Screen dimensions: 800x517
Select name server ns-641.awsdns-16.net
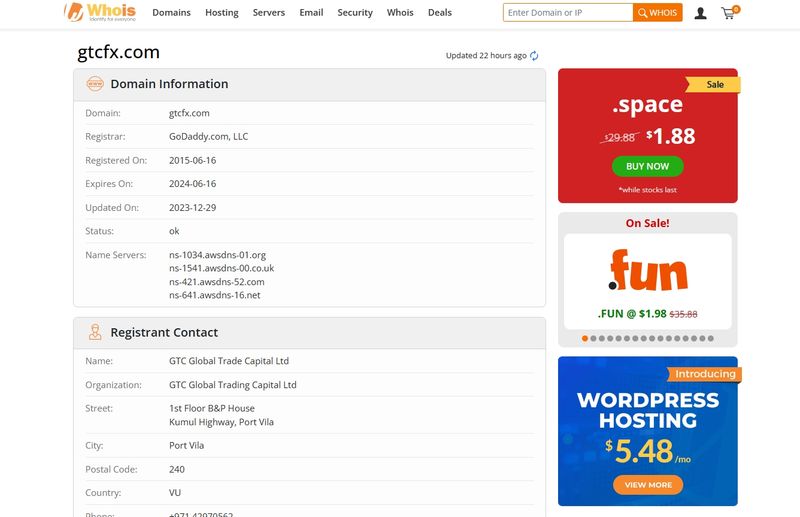(215, 295)
